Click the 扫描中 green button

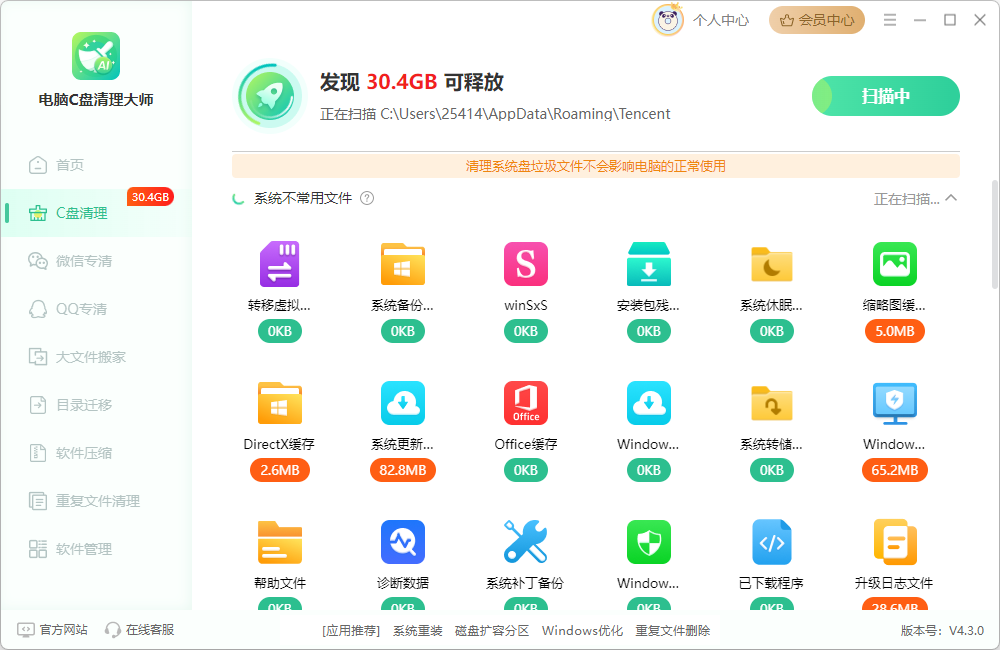885,96
